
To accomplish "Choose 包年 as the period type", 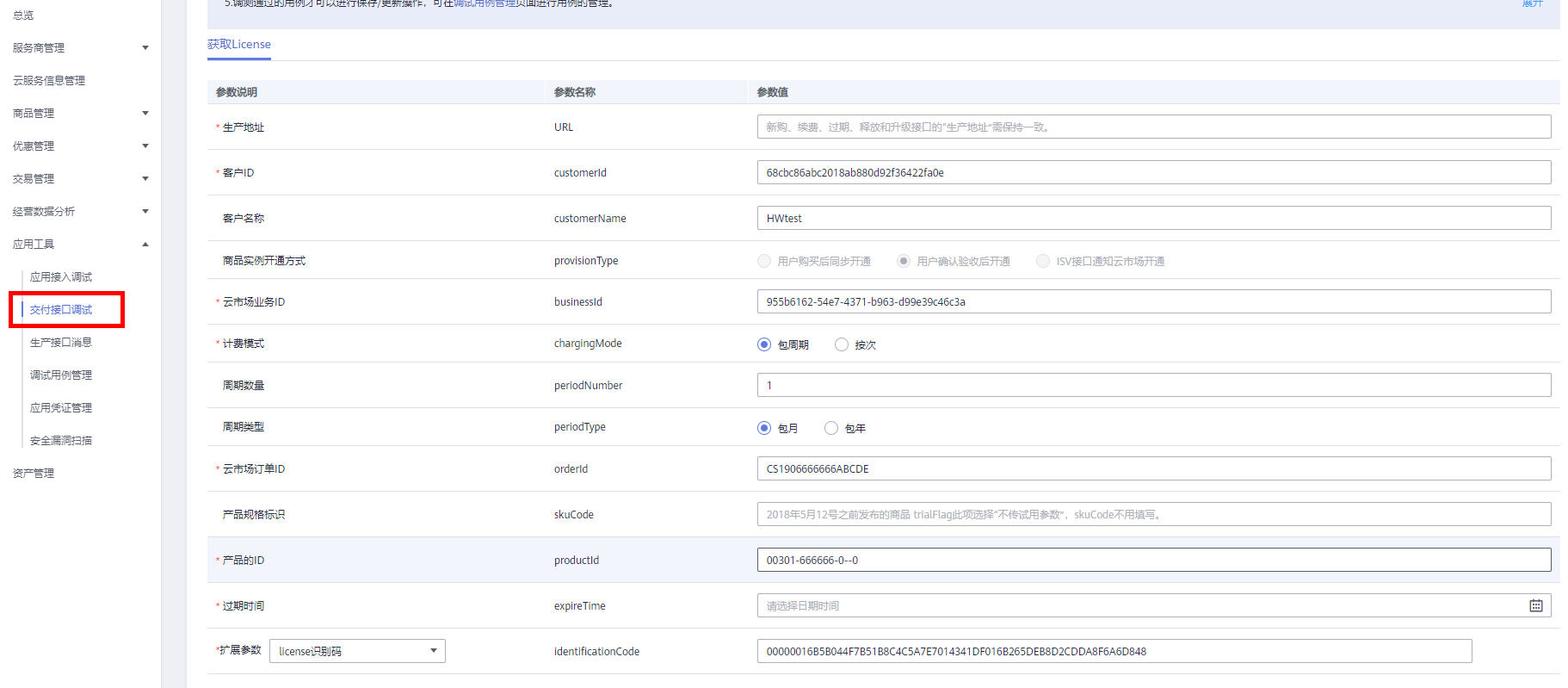I will click(831, 428).
